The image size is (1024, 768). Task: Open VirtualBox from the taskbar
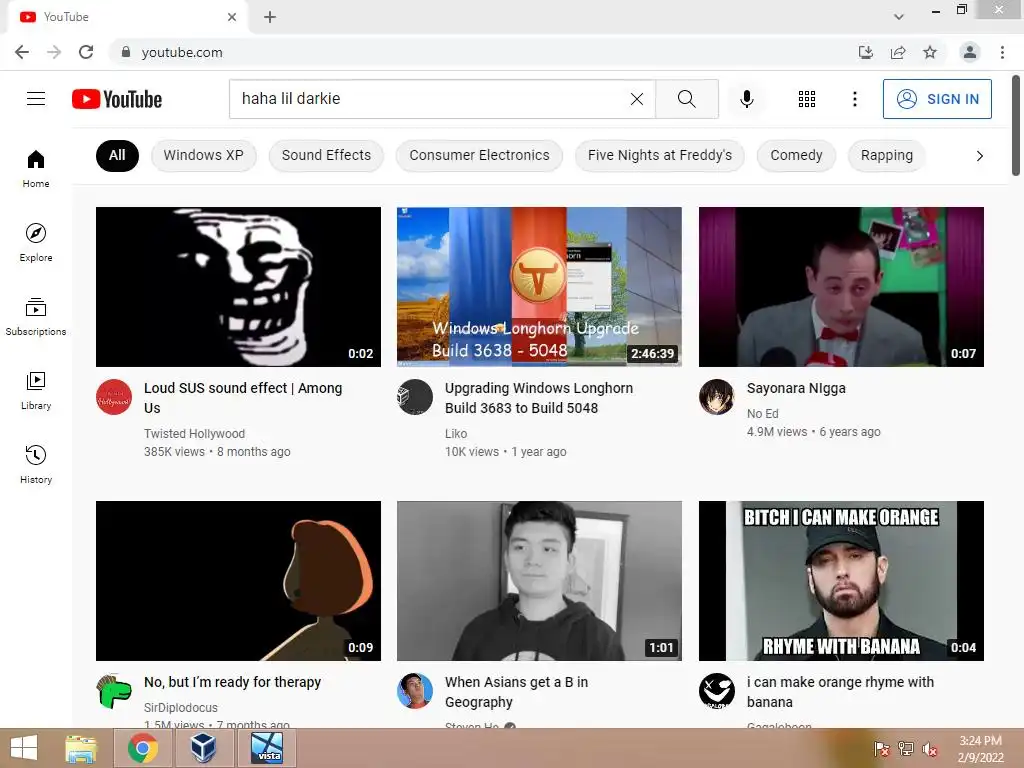pyautogui.click(x=203, y=748)
